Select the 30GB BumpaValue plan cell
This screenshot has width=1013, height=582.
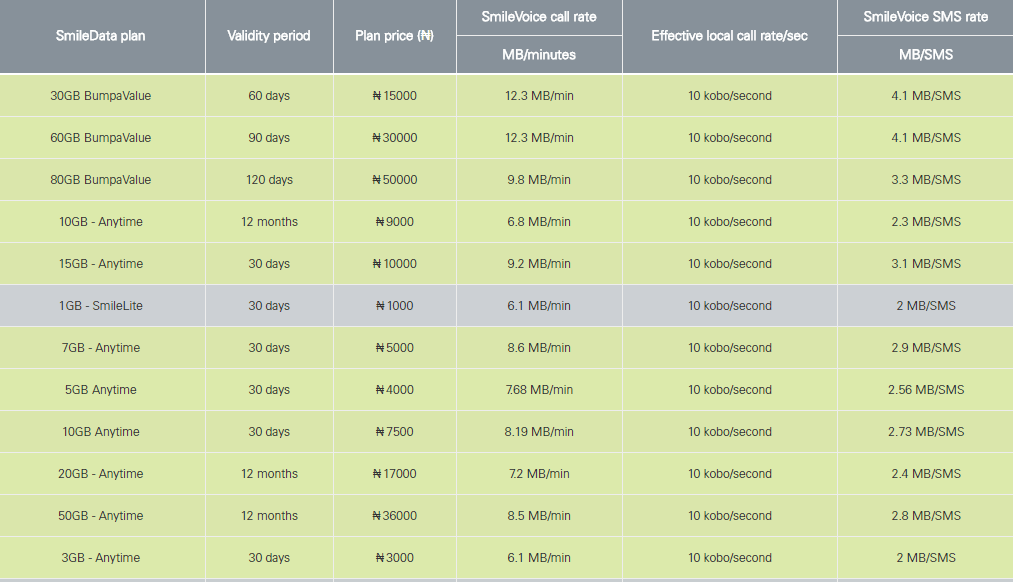[101, 96]
